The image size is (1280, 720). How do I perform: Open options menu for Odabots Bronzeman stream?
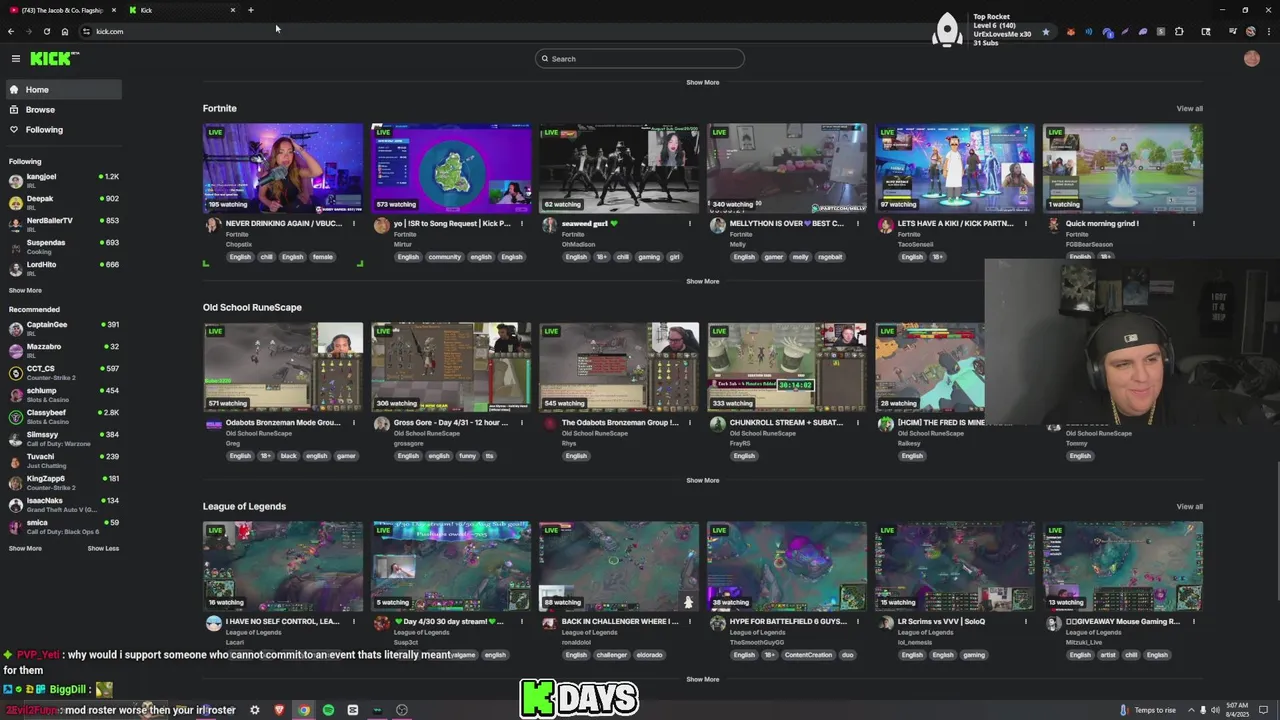pyautogui.click(x=353, y=422)
